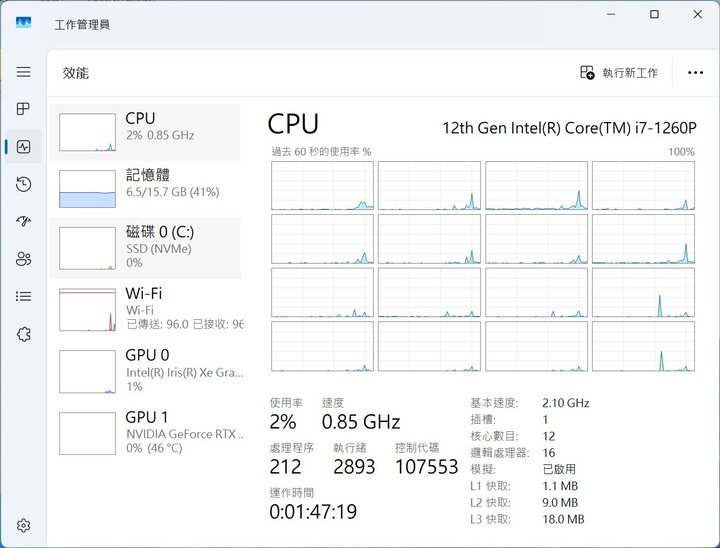Maximize the Task Manager window
The width and height of the screenshot is (720, 548).
click(654, 15)
